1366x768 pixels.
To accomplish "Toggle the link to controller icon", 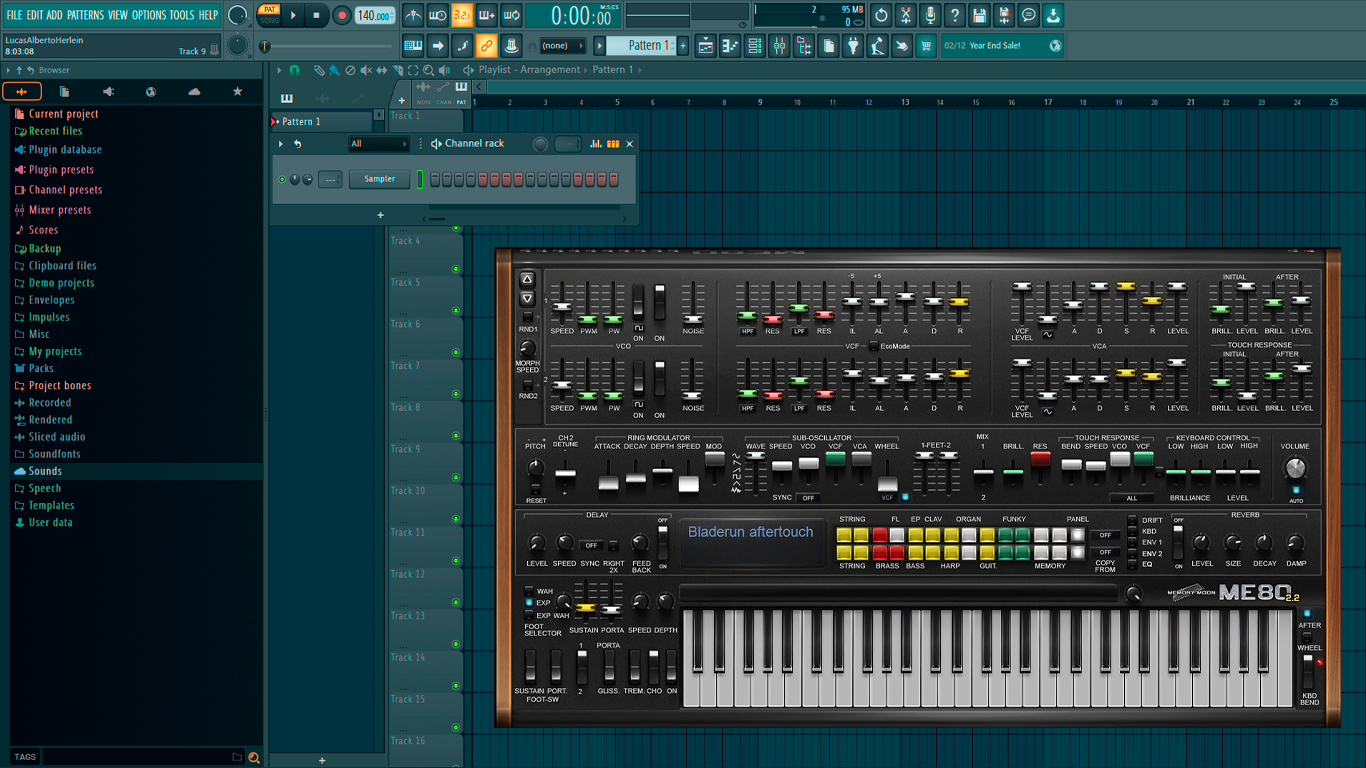I will click(486, 45).
